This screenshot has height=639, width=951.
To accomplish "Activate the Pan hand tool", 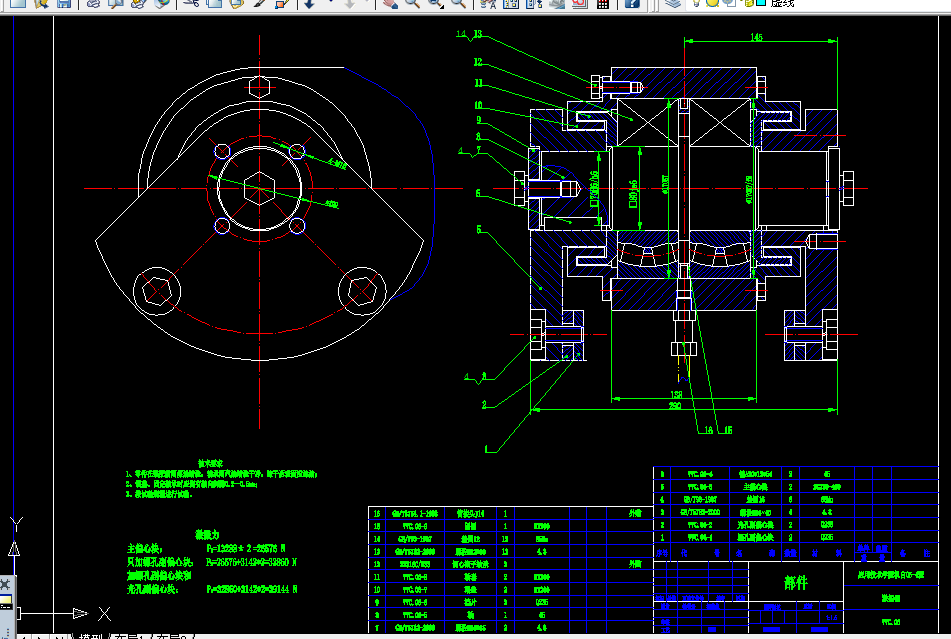I will (390, 3).
